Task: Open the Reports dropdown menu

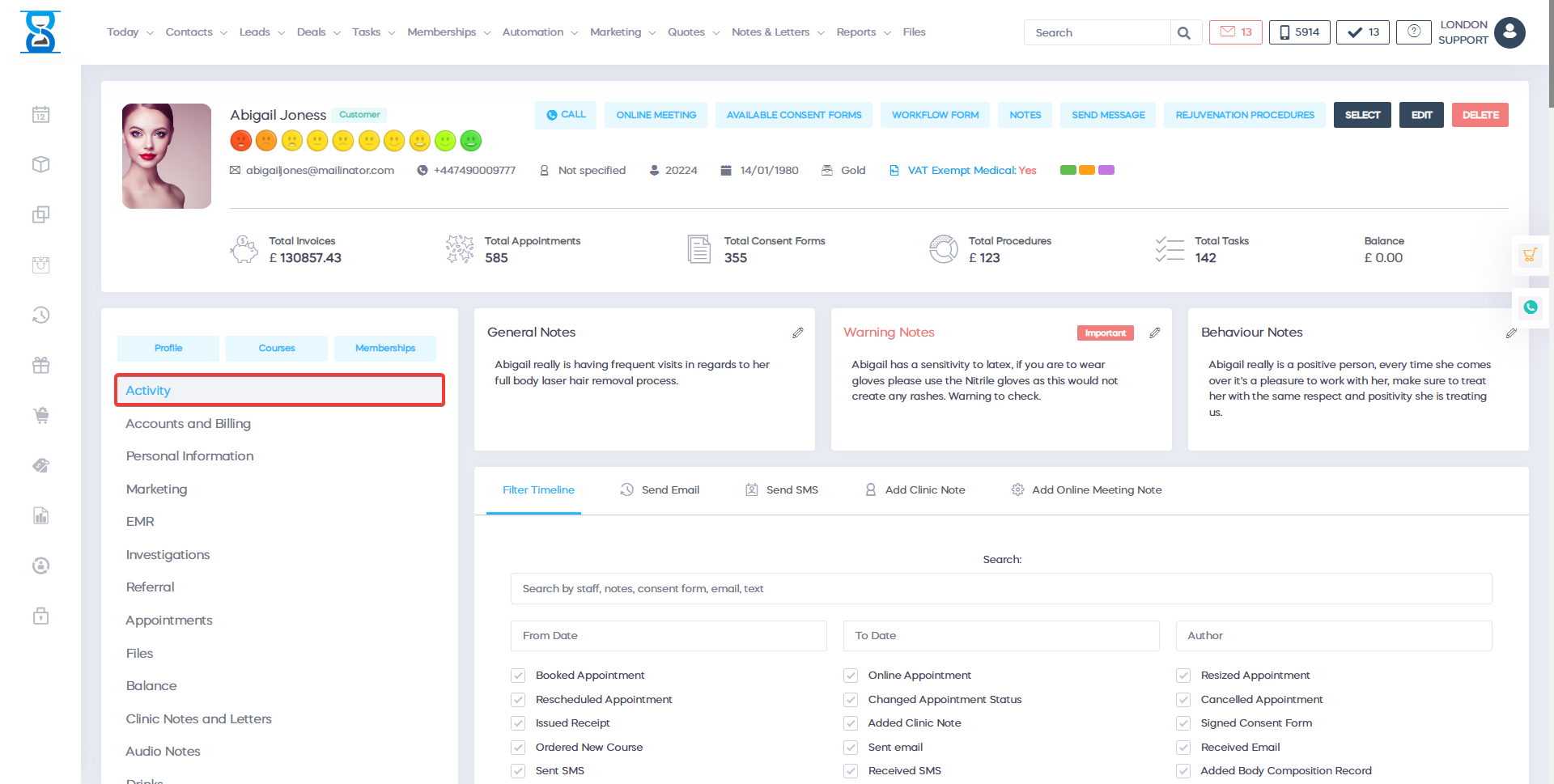Action: click(x=863, y=32)
